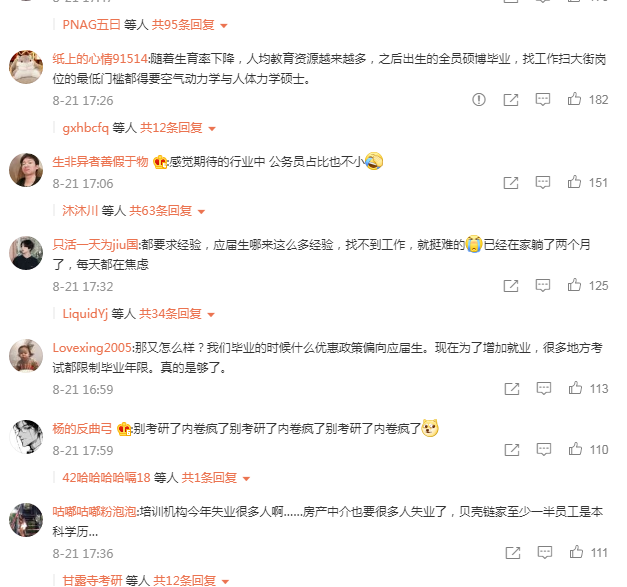Open the reply box for the Lovexing2005 comment

point(543,388)
